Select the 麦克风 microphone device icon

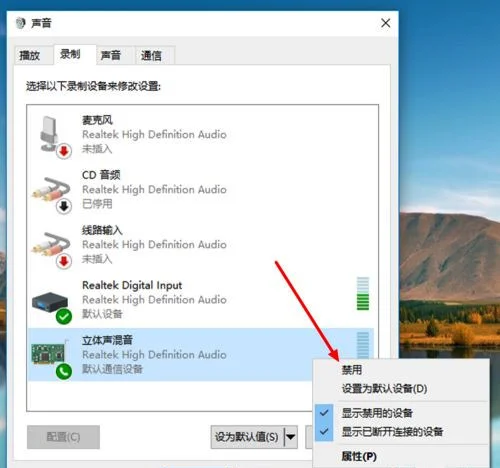pyautogui.click(x=49, y=133)
